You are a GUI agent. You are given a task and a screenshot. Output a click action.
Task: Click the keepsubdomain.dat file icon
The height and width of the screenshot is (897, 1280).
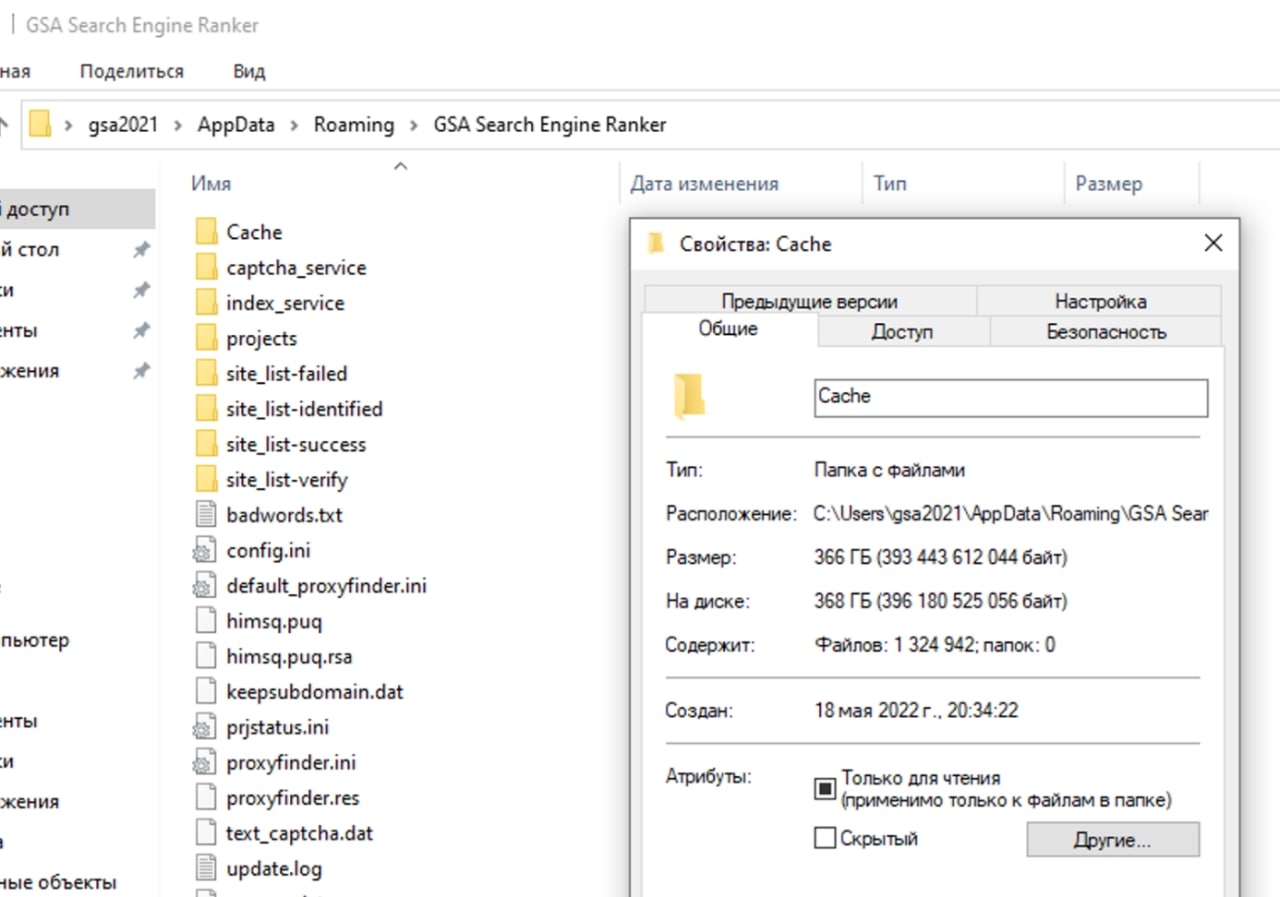(206, 692)
